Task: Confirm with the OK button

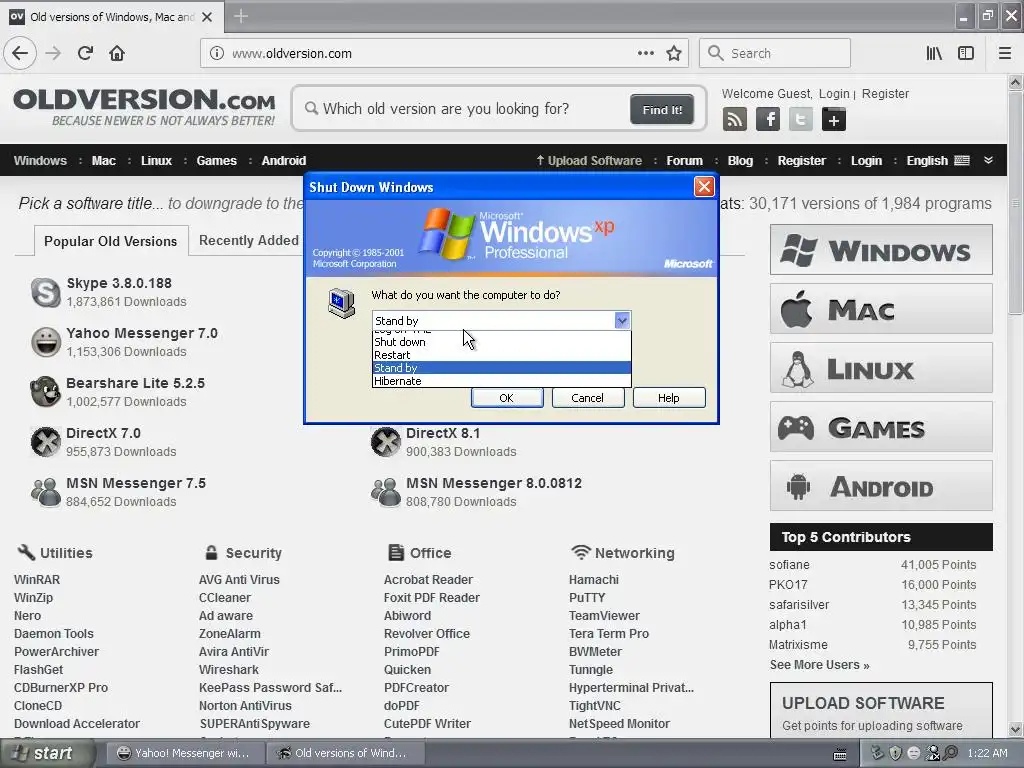Action: (507, 398)
